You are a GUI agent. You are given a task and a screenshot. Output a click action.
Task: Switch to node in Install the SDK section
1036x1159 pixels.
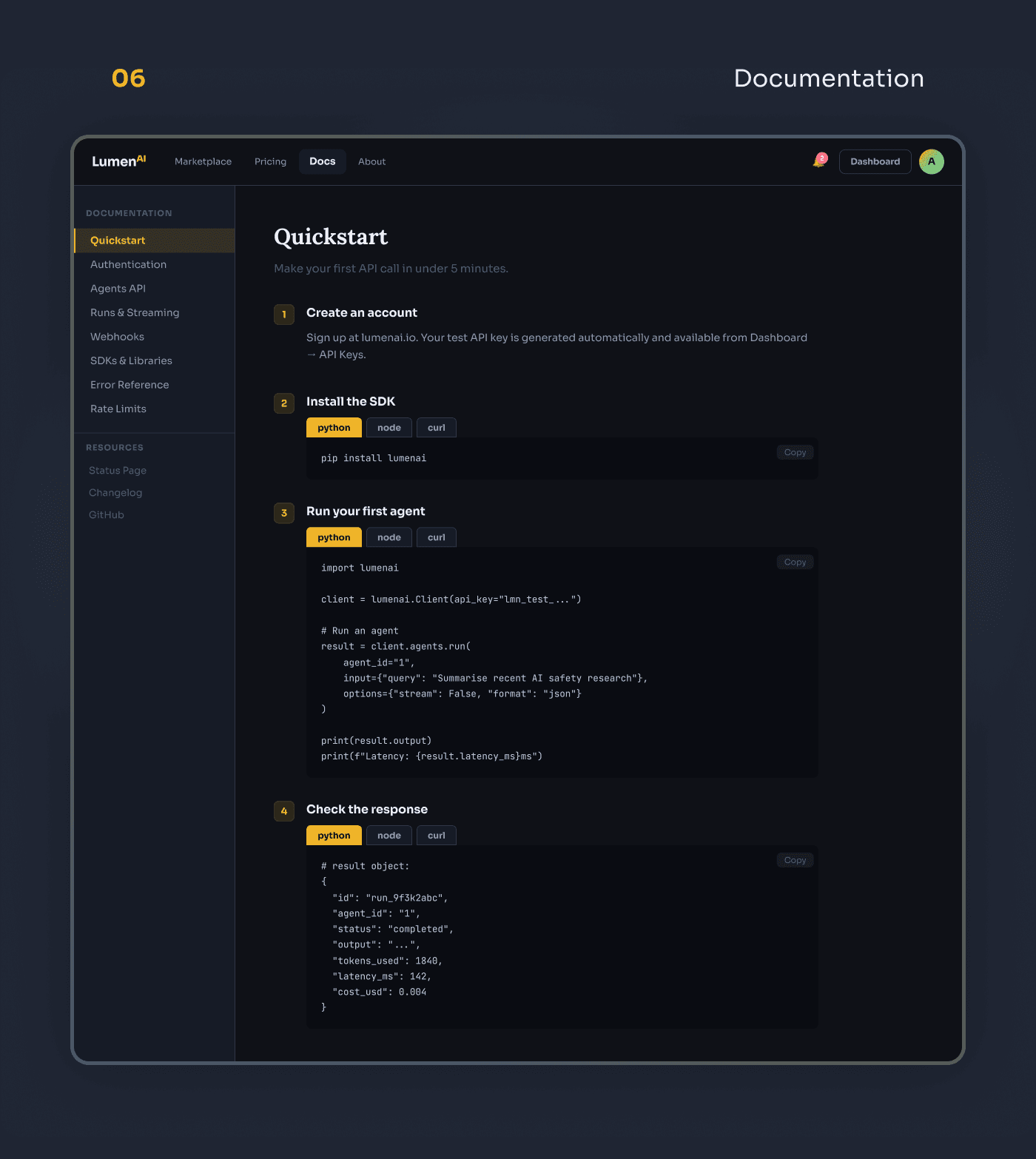388,427
